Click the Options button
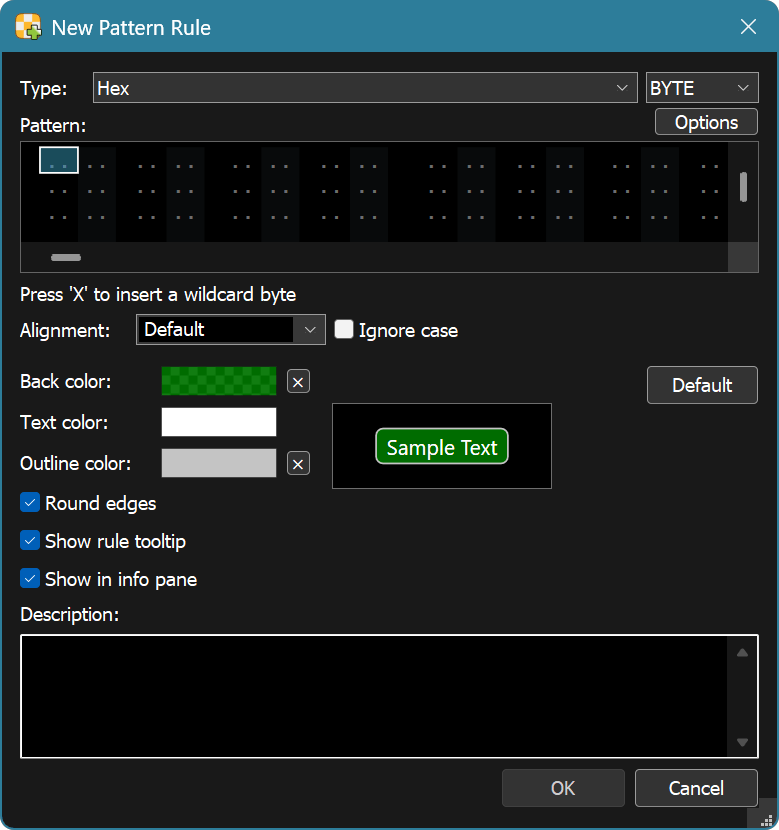This screenshot has width=779, height=830. pyautogui.click(x=706, y=122)
